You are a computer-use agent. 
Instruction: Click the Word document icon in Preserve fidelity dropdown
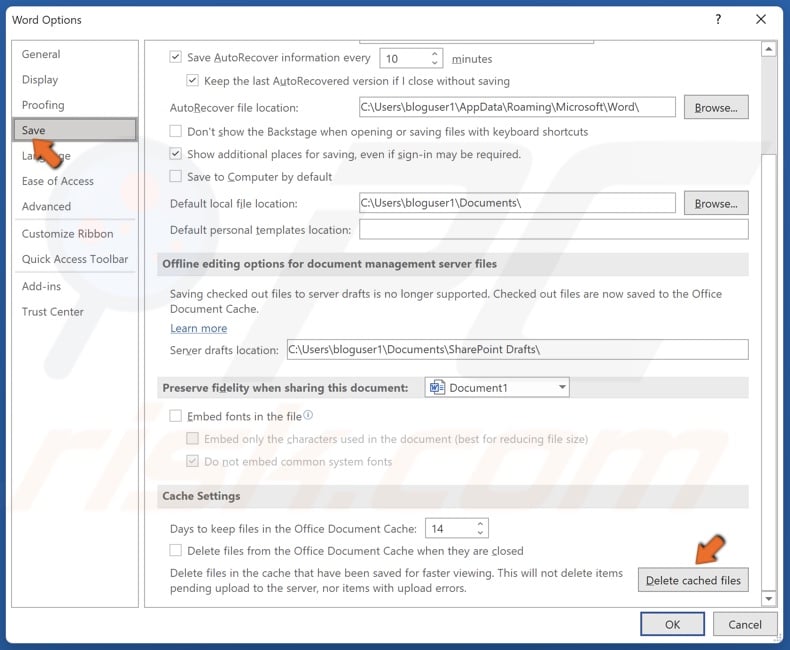[x=436, y=387]
